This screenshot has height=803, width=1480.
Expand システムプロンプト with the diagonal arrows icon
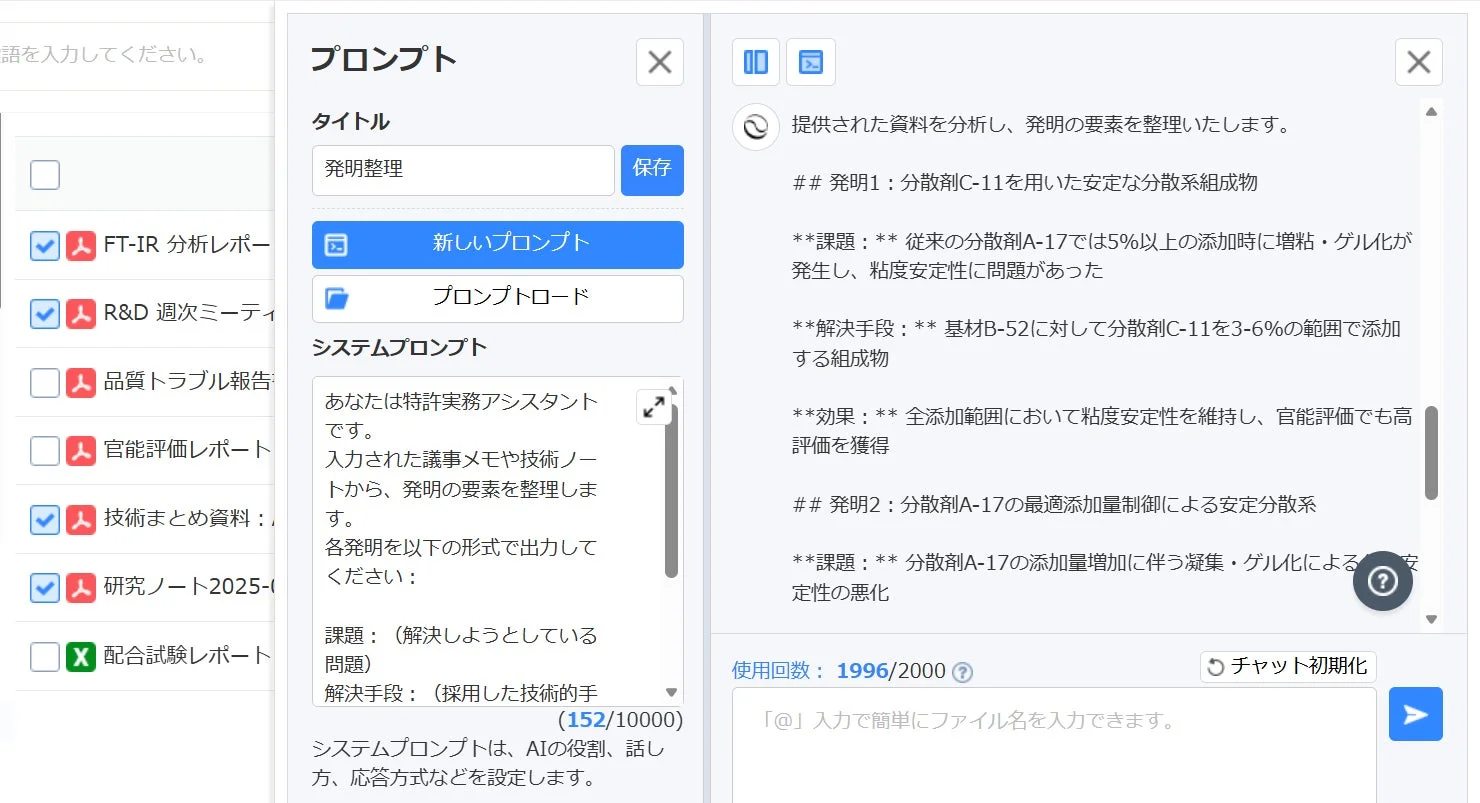[655, 406]
